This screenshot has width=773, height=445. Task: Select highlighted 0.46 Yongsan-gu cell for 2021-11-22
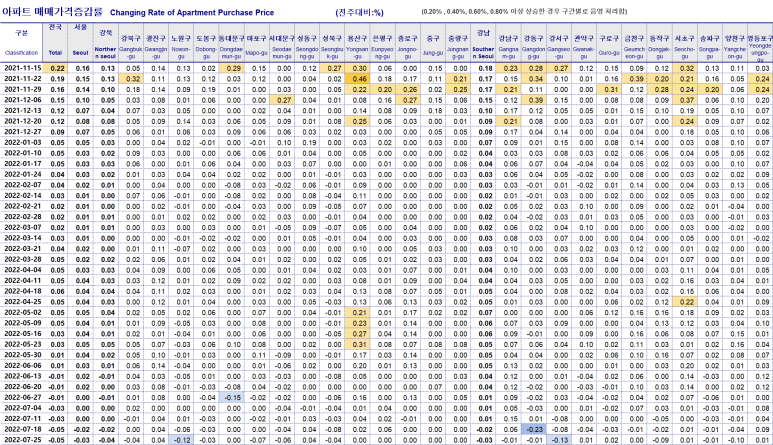(x=357, y=79)
